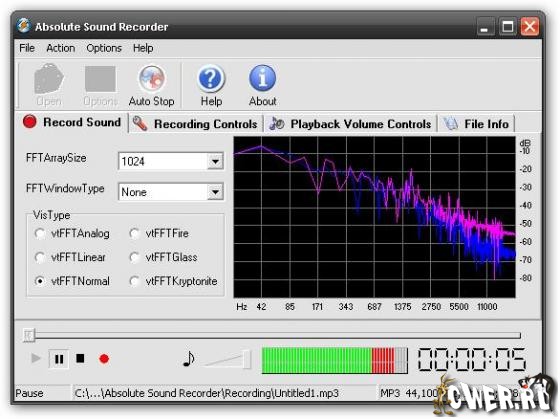Start playback with the play button
Viewport: 560px width, 419px height.
coord(36,358)
